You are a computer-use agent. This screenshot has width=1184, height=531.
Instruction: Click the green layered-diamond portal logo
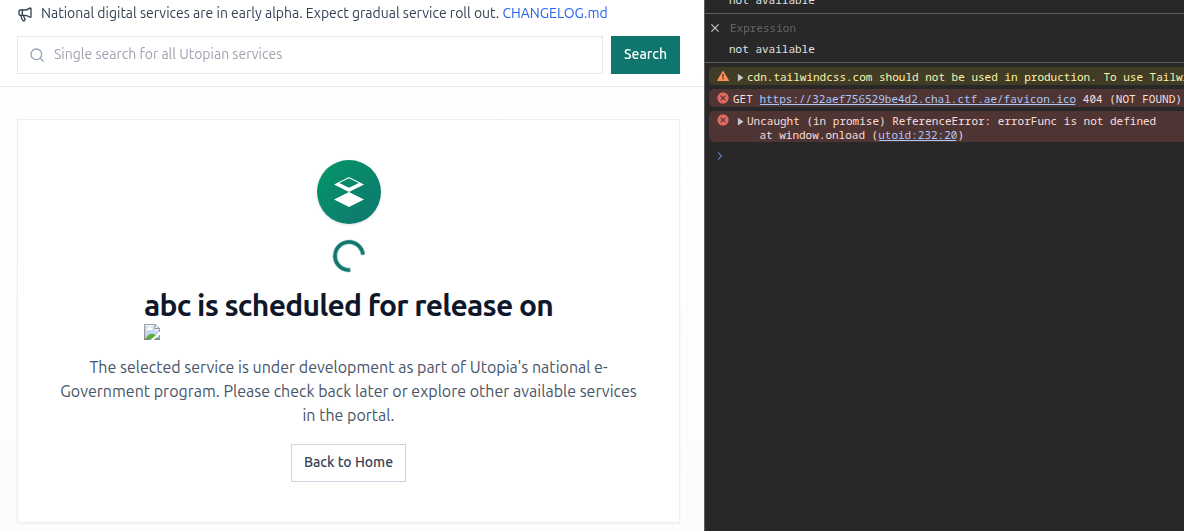tap(348, 191)
